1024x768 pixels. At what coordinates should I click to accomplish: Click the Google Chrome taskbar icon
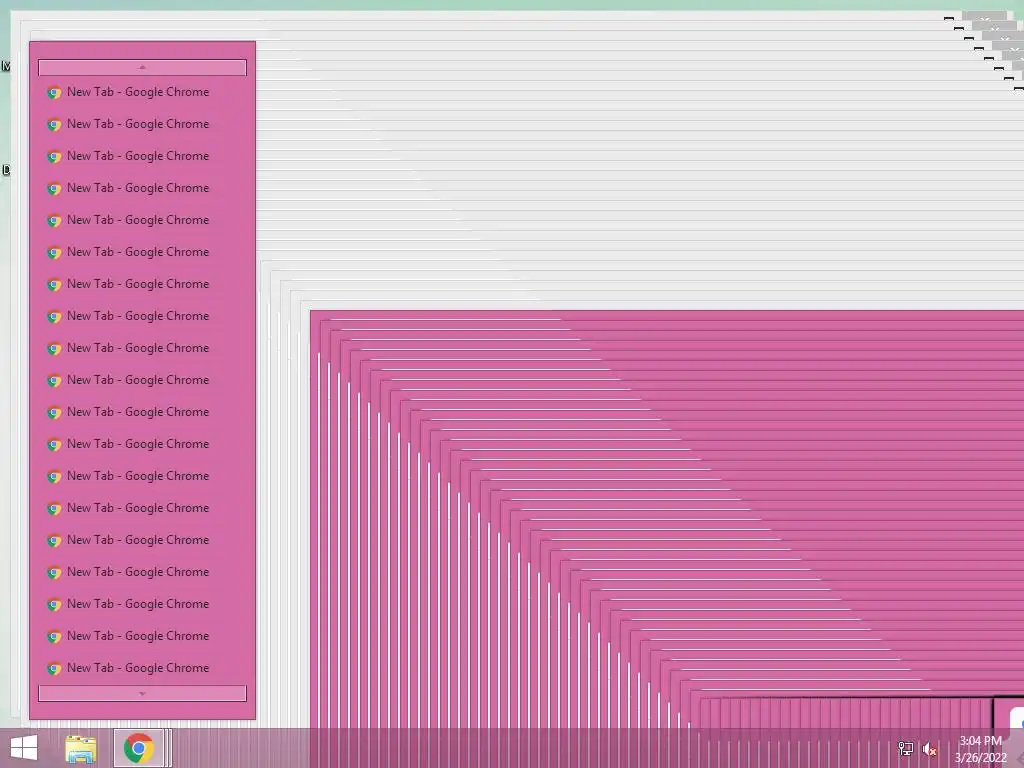point(138,748)
